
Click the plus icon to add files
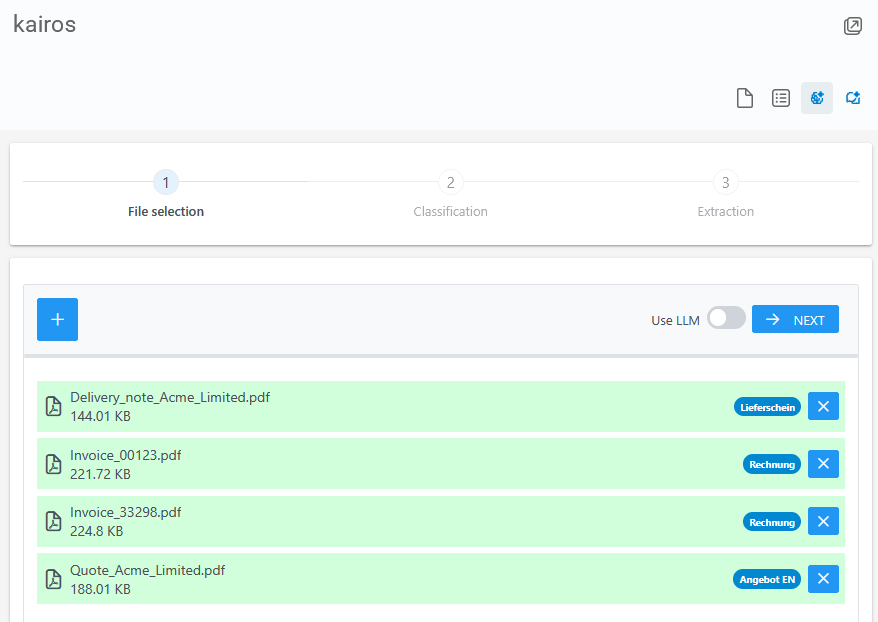coord(57,319)
